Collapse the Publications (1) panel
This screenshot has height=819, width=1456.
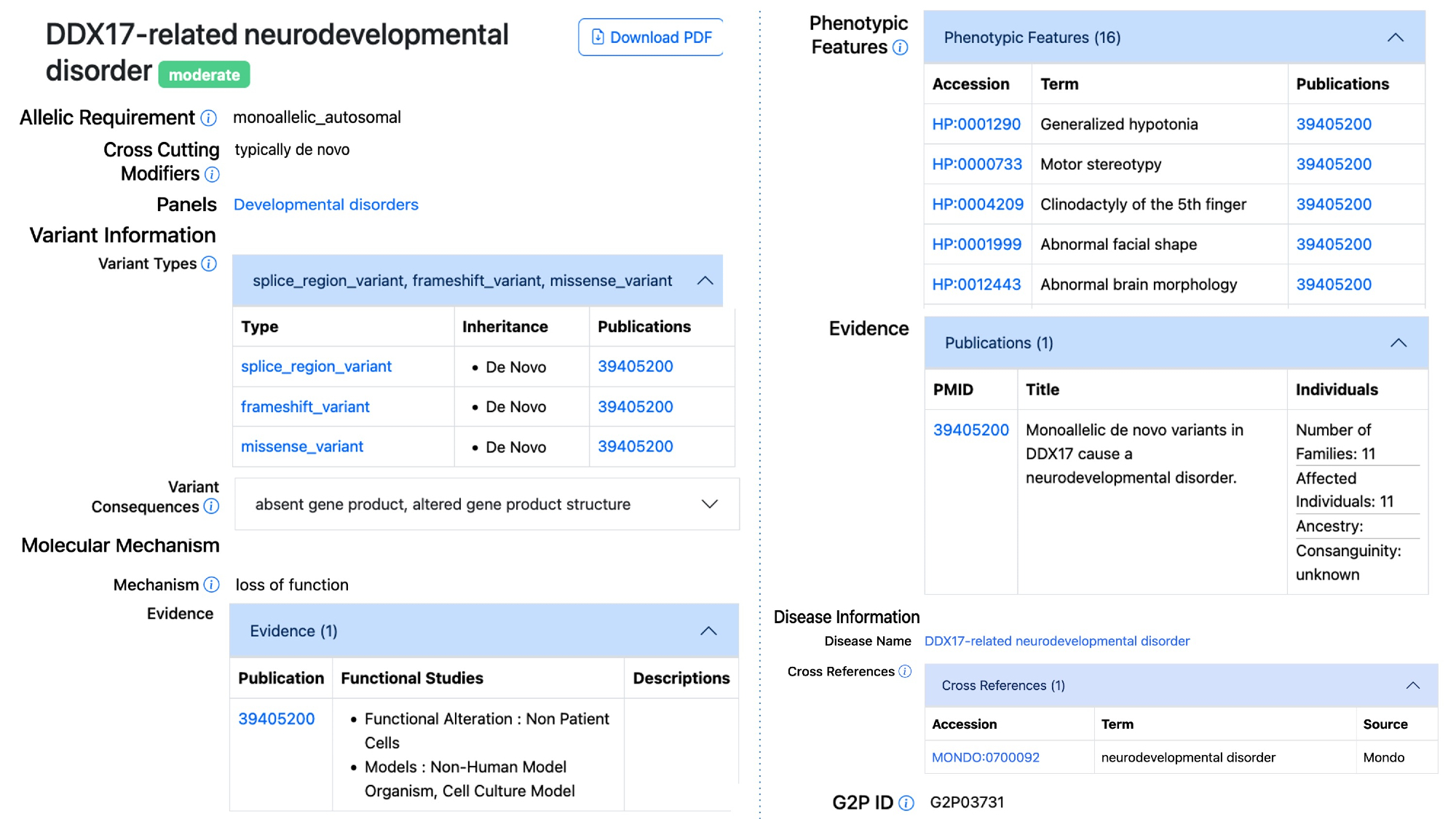click(1398, 343)
